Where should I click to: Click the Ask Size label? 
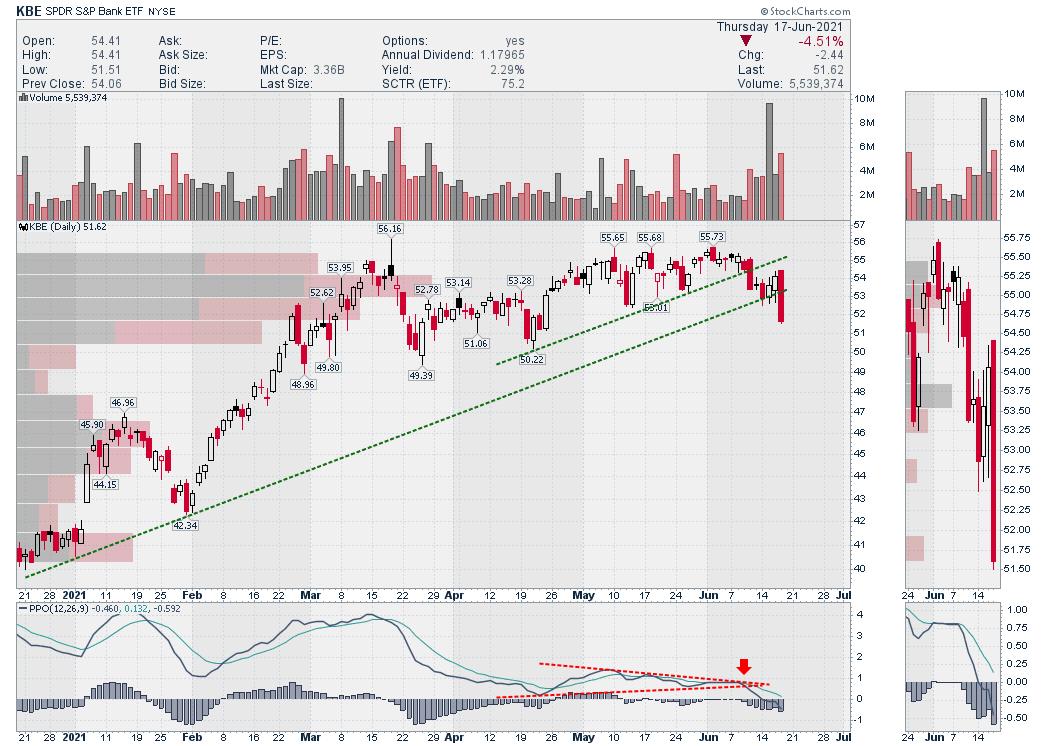click(x=183, y=55)
